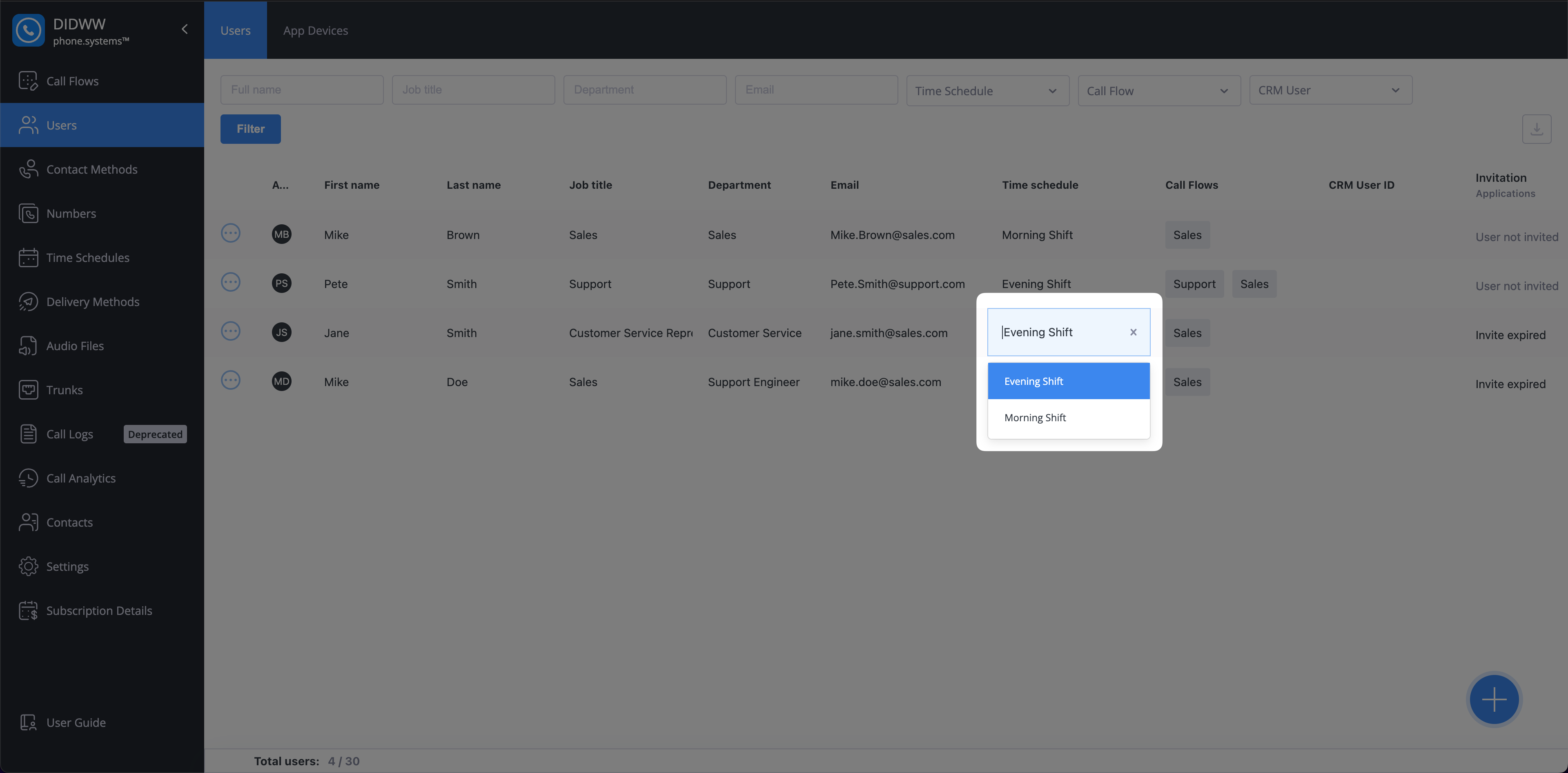Open Call Logs in sidebar
Viewport: 1568px width, 773px height.
pos(102,434)
